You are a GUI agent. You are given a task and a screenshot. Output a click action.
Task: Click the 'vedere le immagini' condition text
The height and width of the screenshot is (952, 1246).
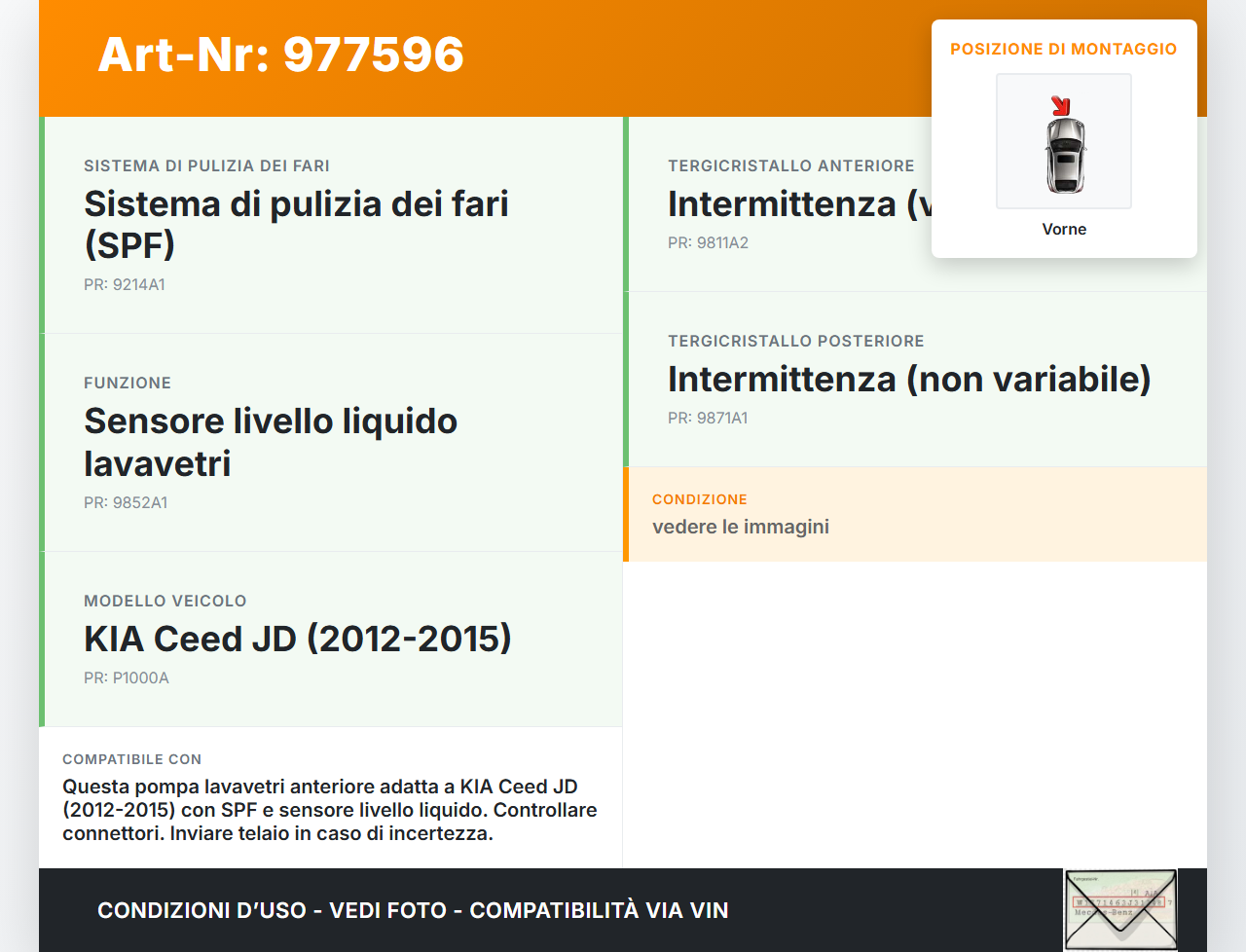coord(741,527)
